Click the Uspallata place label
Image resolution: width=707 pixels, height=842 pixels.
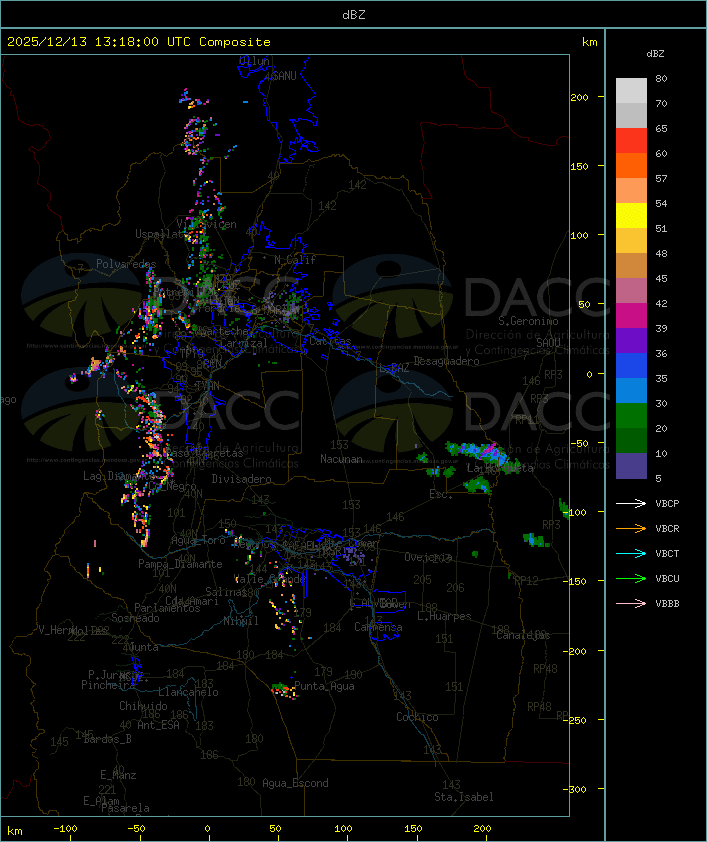click(x=161, y=234)
